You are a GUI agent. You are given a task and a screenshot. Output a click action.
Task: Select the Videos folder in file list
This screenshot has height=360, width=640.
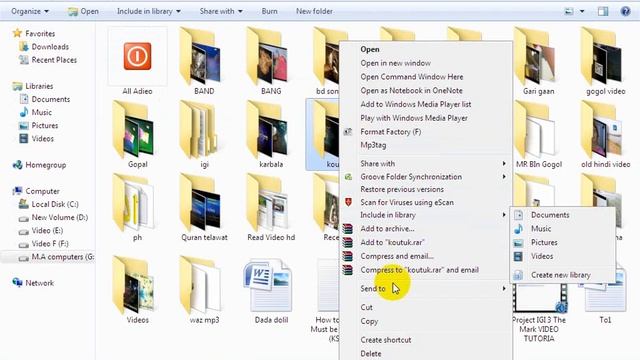[x=138, y=290]
